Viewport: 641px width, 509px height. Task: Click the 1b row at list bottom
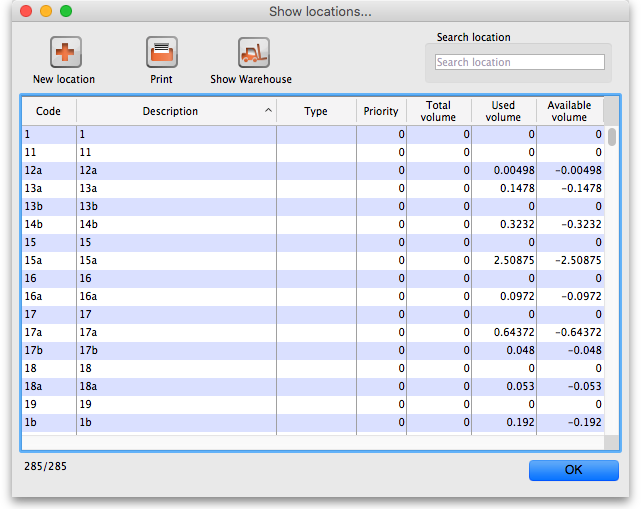click(300, 422)
